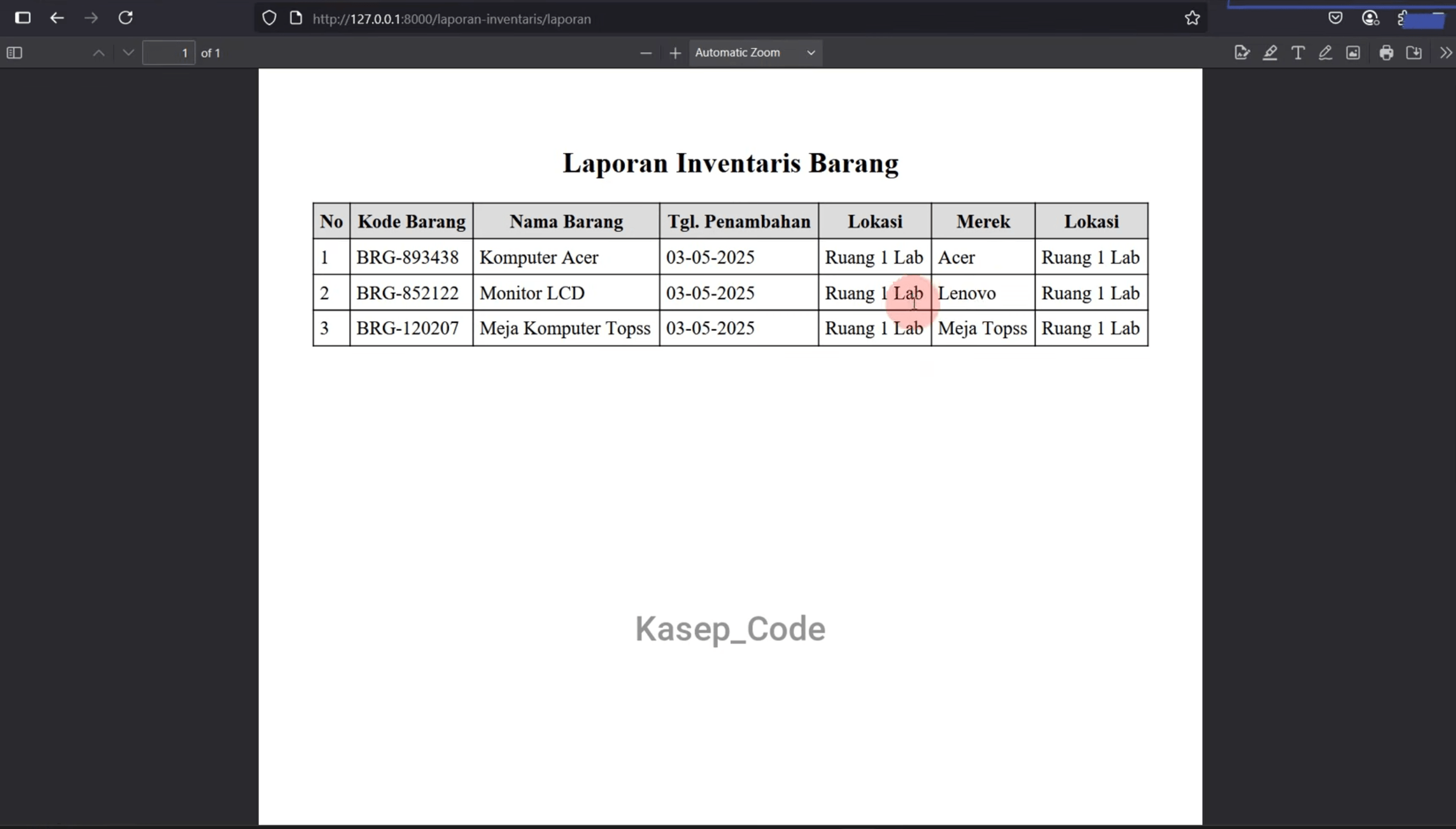Screen dimensions: 1456x829
Task: Click the browser forward arrow
Action: click(91, 18)
